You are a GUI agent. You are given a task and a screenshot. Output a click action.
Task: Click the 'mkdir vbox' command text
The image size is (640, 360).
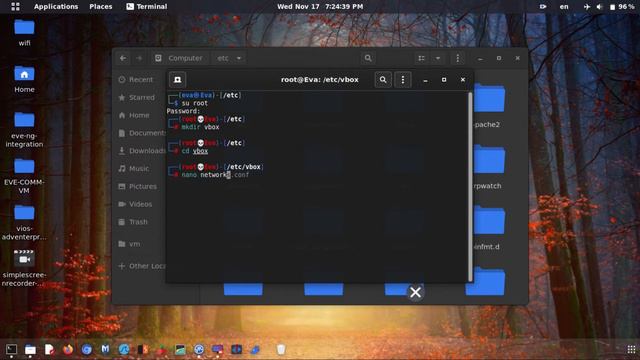[x=200, y=127]
